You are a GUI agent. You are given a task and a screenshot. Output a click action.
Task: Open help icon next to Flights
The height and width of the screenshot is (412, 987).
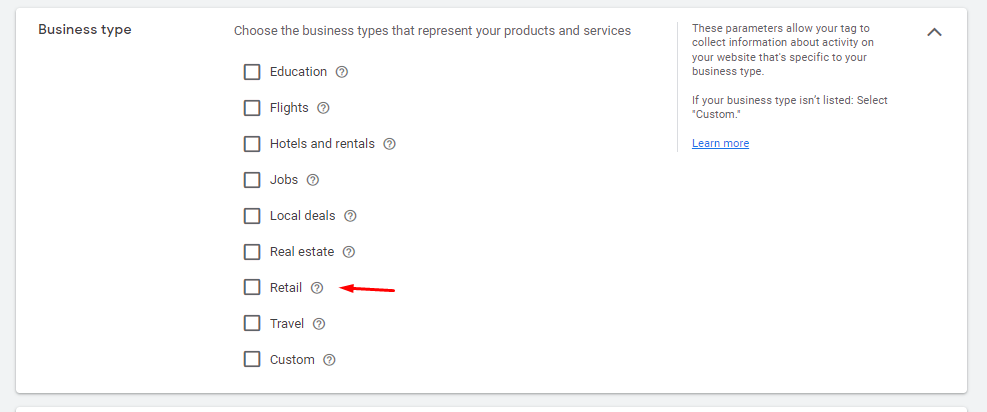(323, 108)
